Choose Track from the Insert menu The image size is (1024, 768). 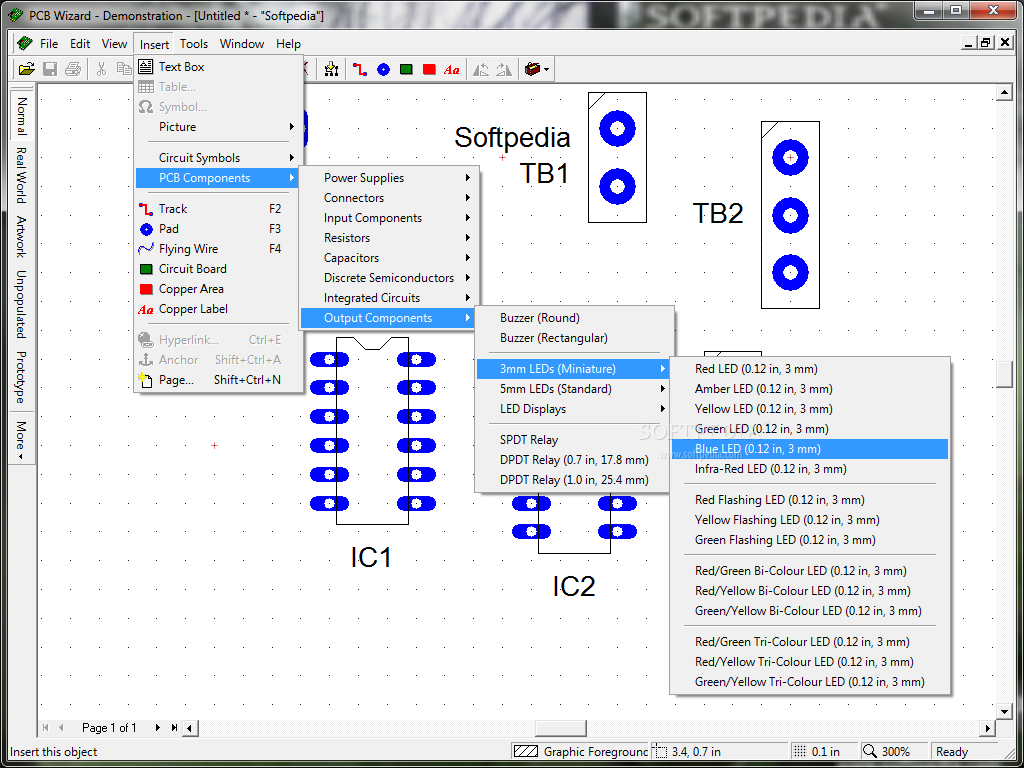(217, 209)
